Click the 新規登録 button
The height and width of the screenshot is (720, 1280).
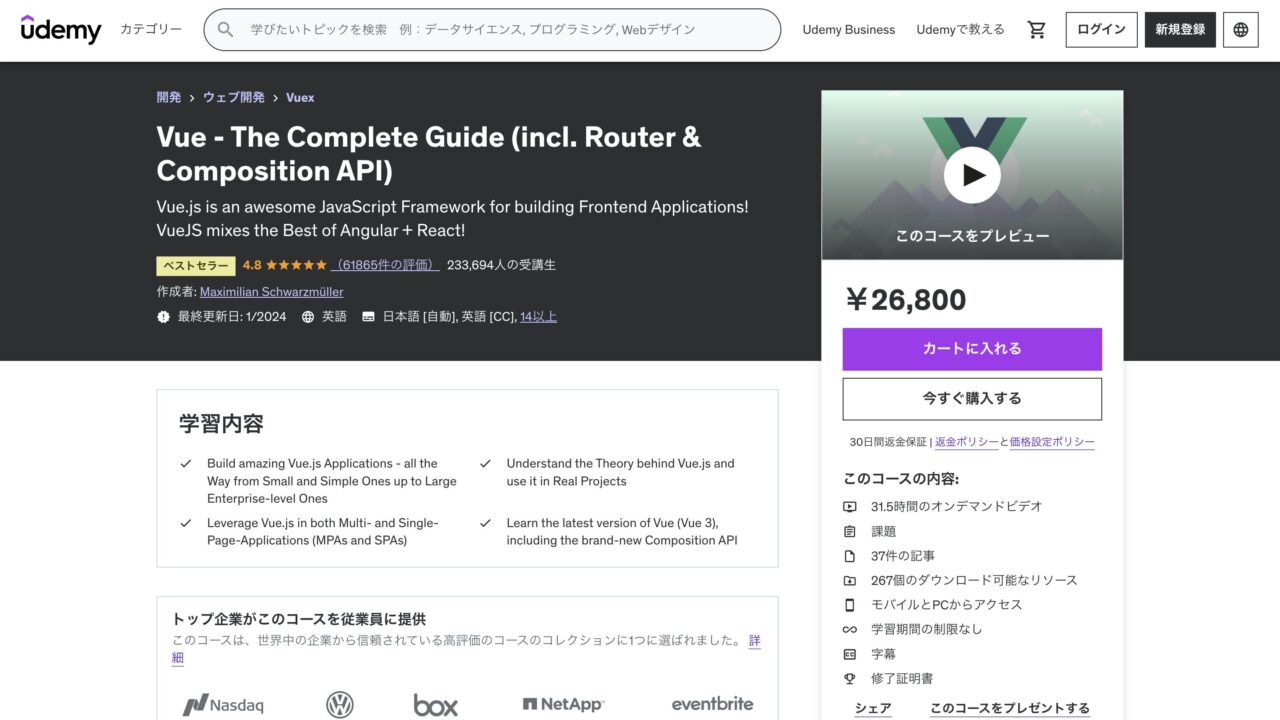click(x=1180, y=29)
